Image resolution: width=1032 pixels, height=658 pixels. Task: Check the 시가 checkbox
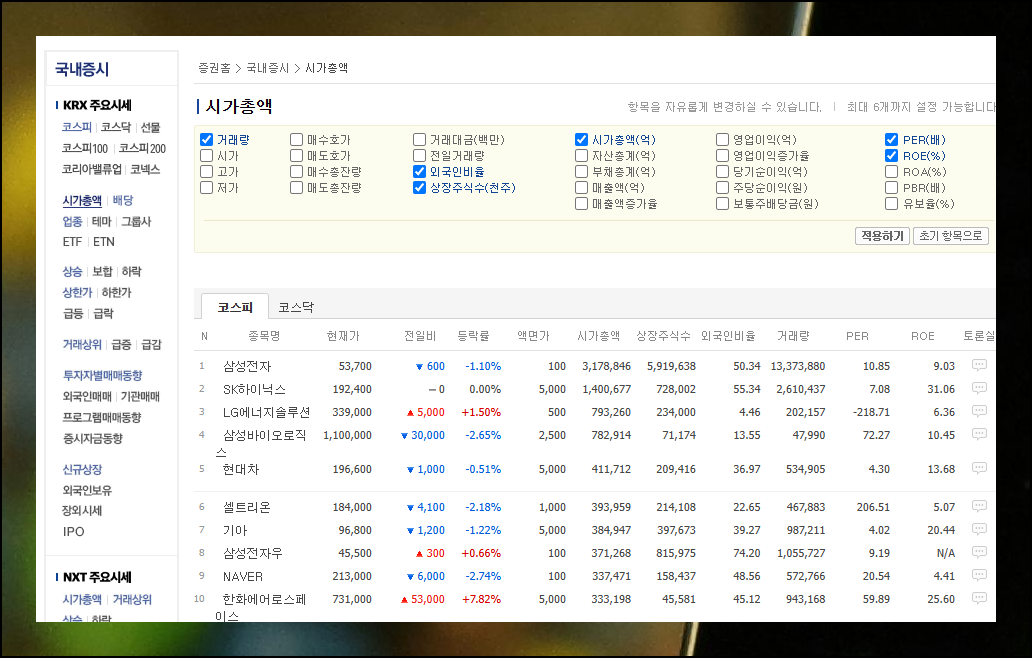point(207,155)
